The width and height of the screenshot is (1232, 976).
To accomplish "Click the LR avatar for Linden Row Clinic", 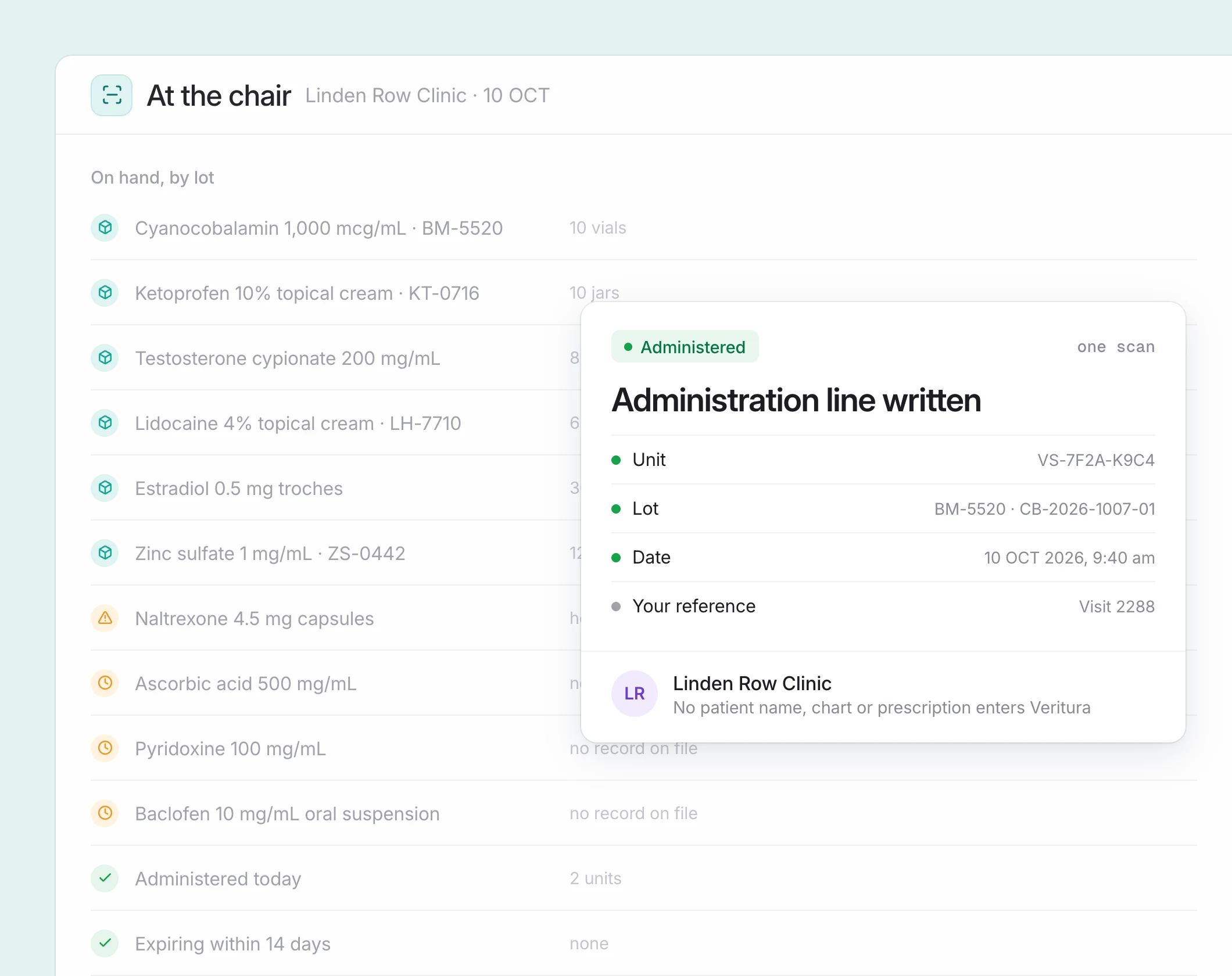I will pos(635,694).
